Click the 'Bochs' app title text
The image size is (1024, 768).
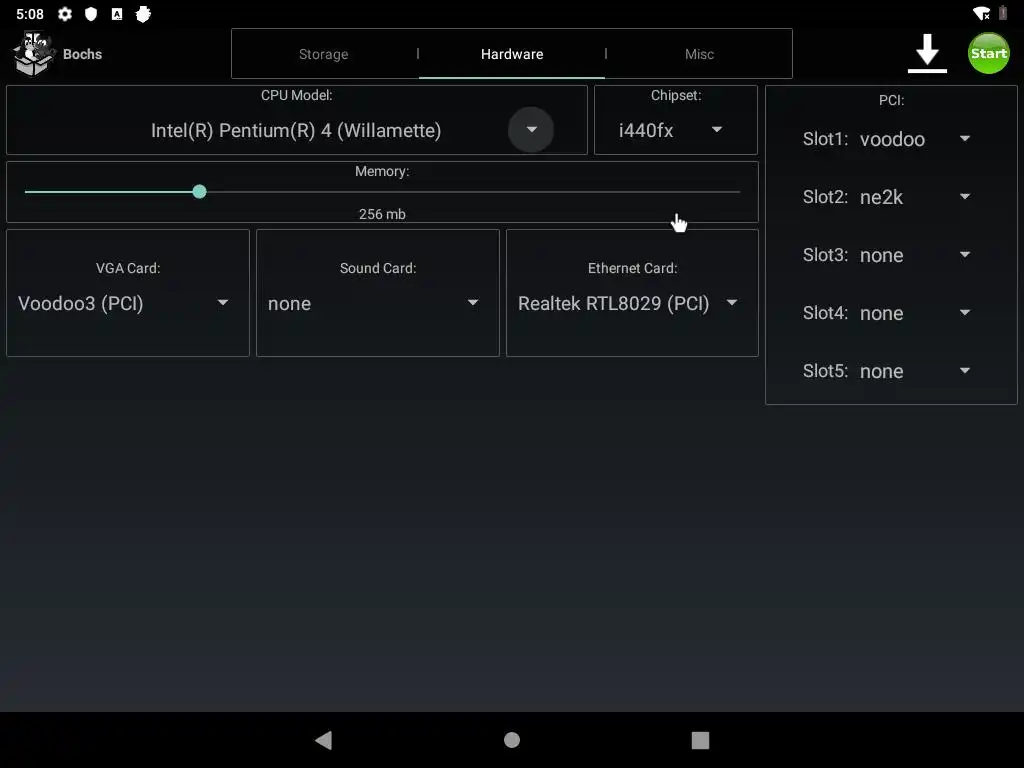click(82, 54)
